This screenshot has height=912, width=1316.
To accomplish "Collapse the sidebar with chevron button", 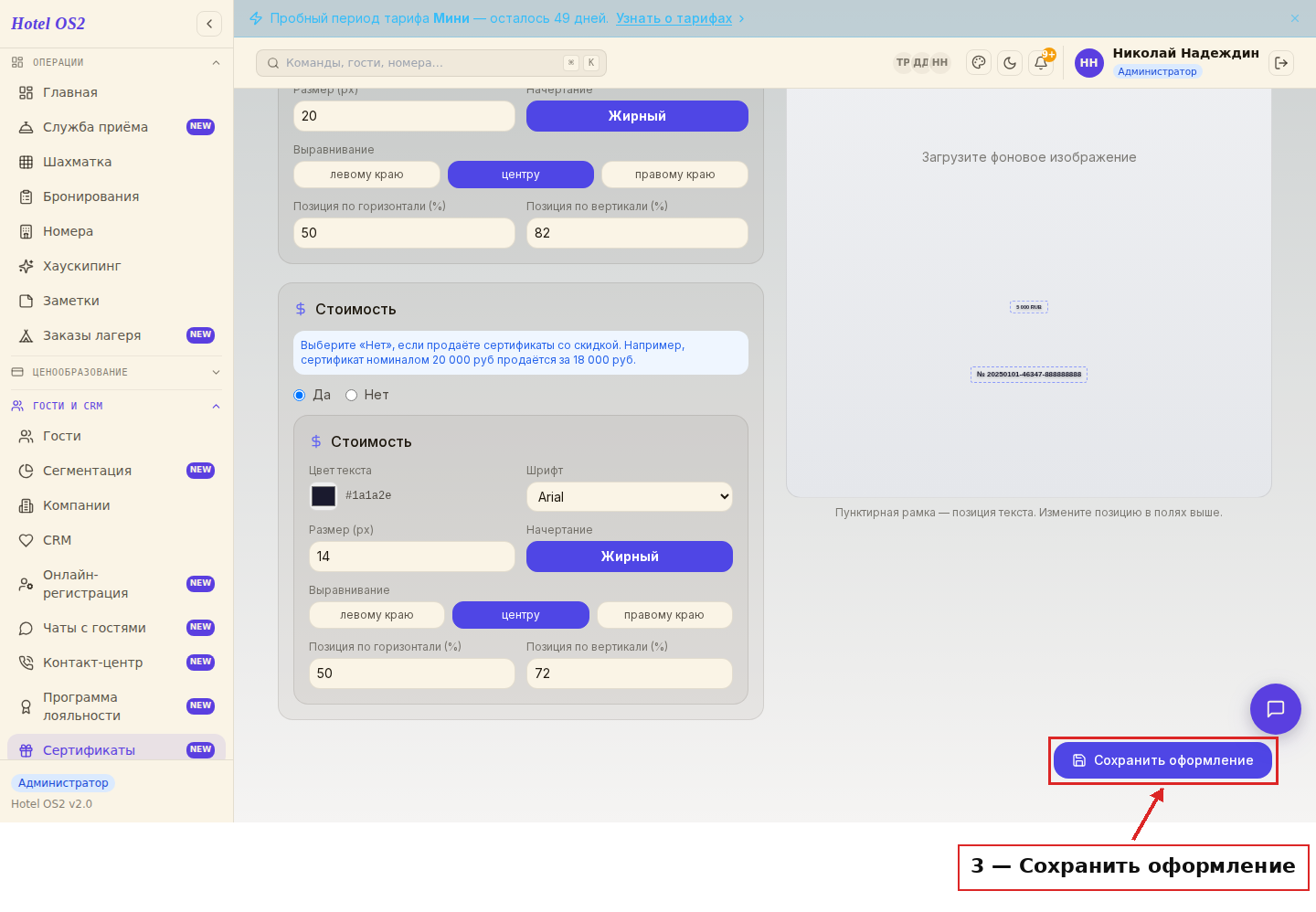I will (x=209, y=24).
